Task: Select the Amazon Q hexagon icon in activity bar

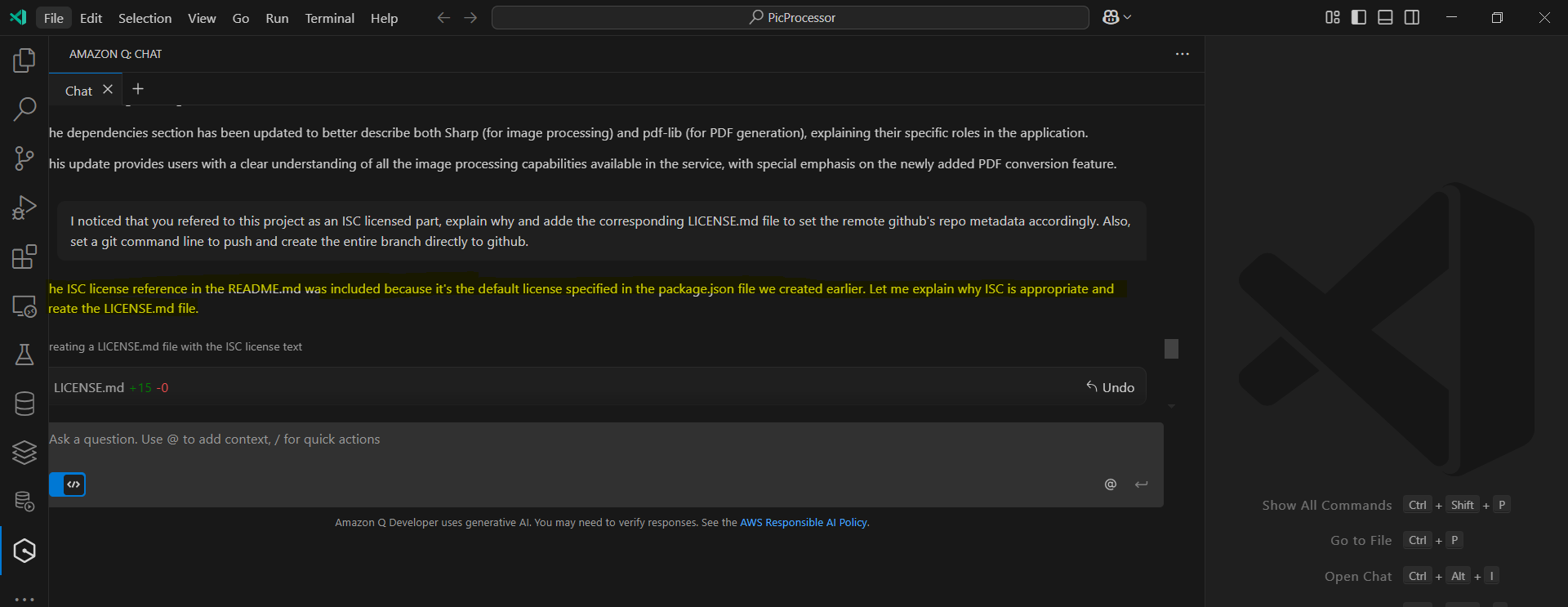Action: (24, 551)
